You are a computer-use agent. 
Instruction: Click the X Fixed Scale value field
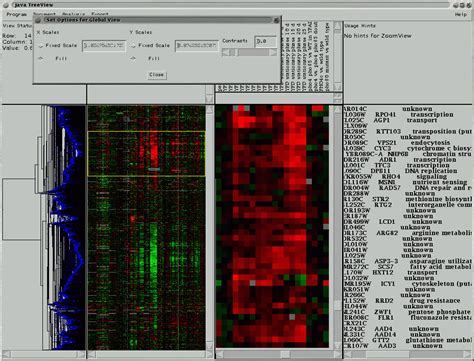pos(104,46)
